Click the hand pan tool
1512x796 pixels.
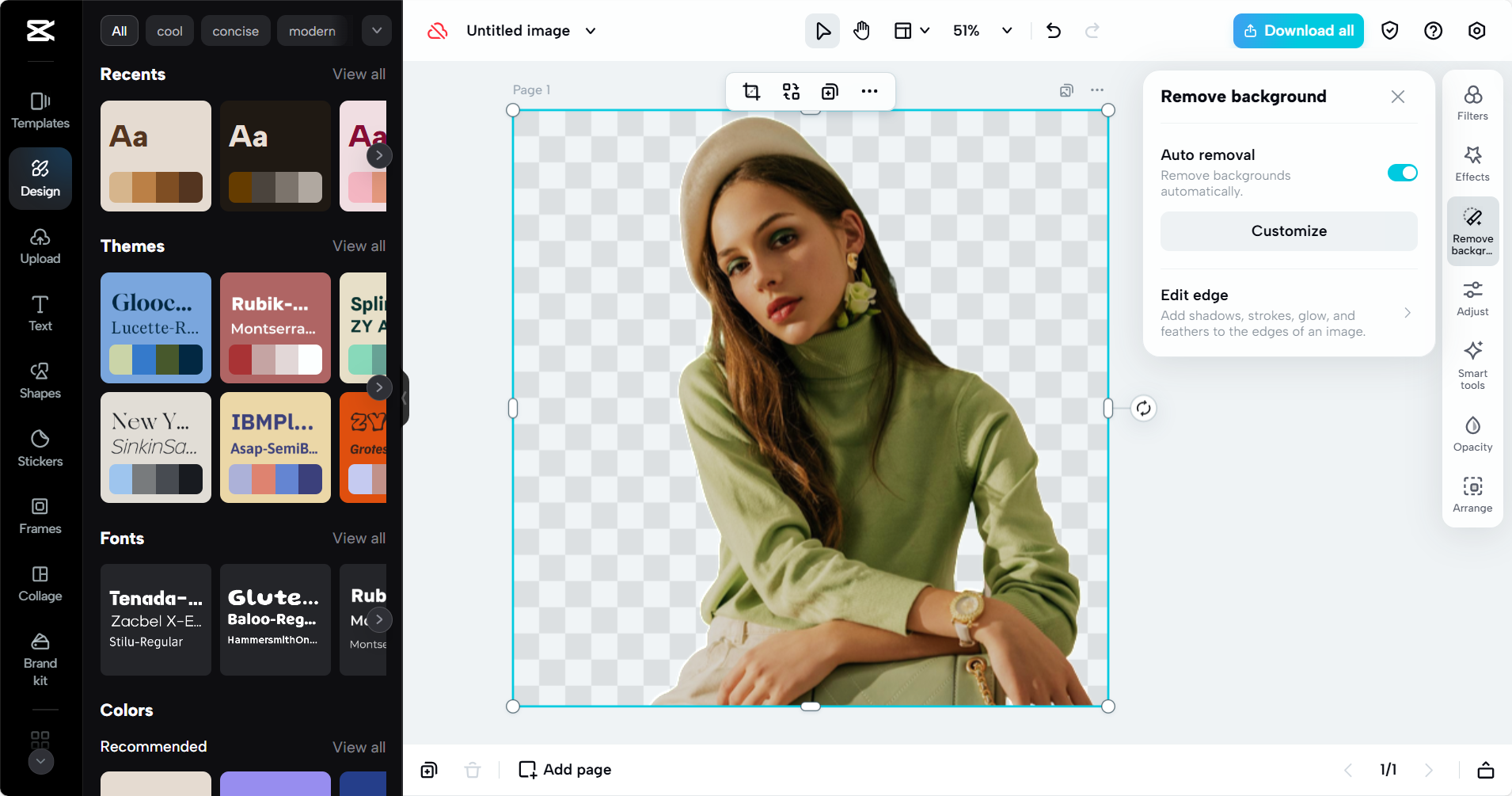click(x=861, y=31)
